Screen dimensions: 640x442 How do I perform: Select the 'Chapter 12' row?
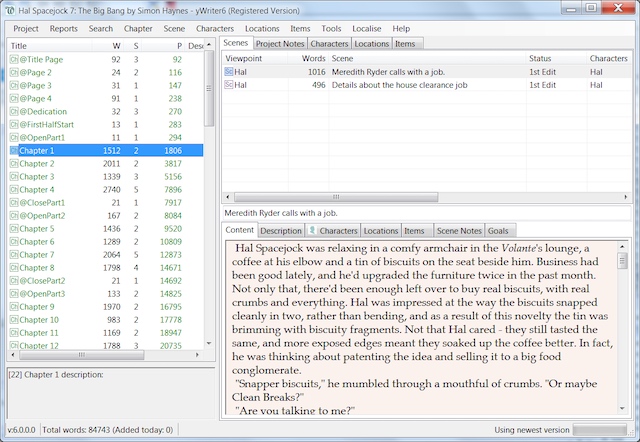[105, 346]
